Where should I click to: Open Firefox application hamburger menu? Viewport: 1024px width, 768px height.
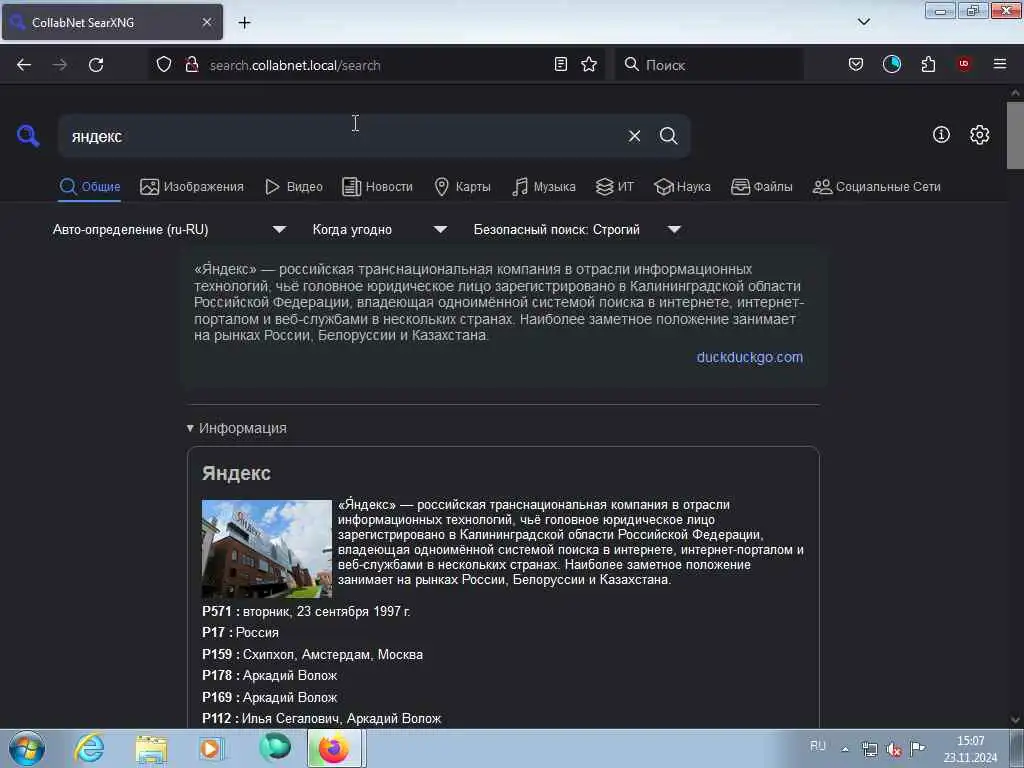pos(1000,64)
